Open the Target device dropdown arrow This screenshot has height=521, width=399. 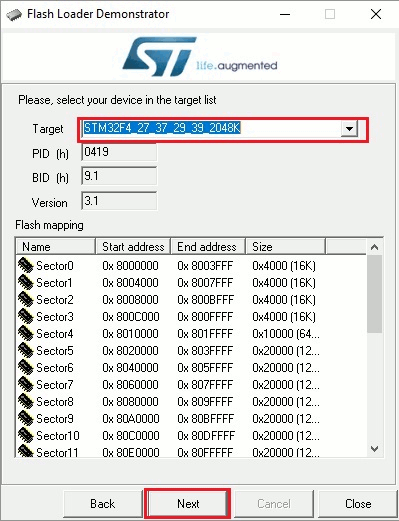click(349, 128)
